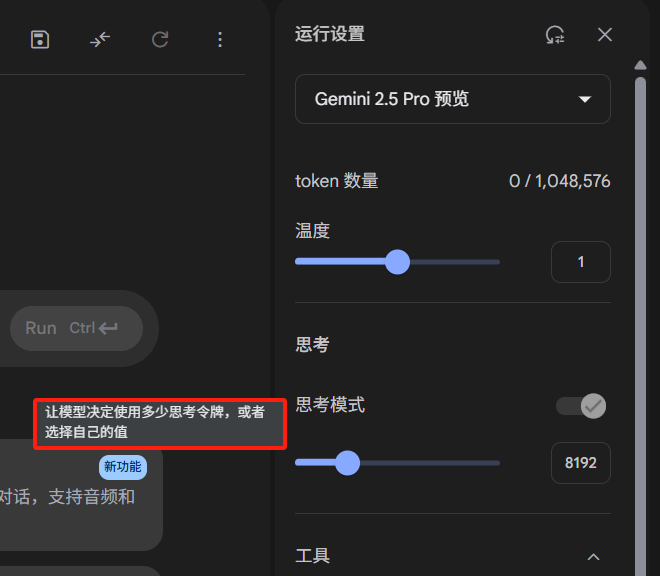Image resolution: width=660 pixels, height=576 pixels.
Task: Reset run settings to defaults icon
Action: (555, 35)
